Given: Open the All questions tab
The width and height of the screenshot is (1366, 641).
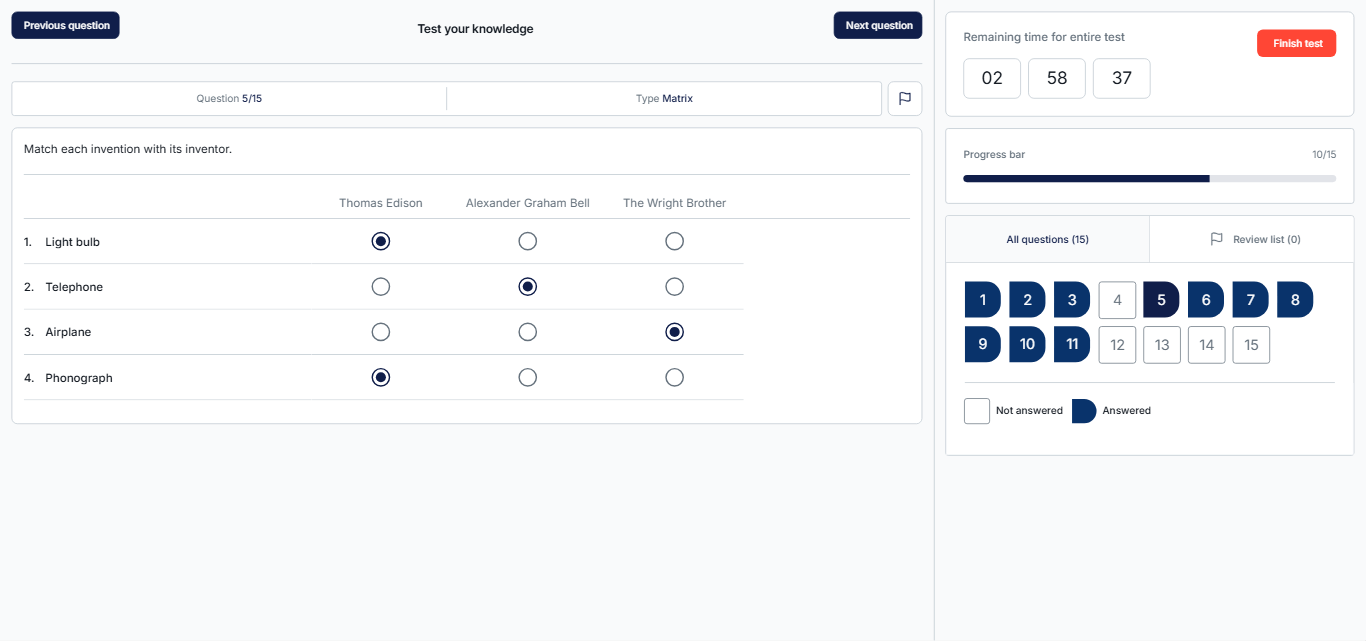Looking at the screenshot, I should click(x=1047, y=239).
